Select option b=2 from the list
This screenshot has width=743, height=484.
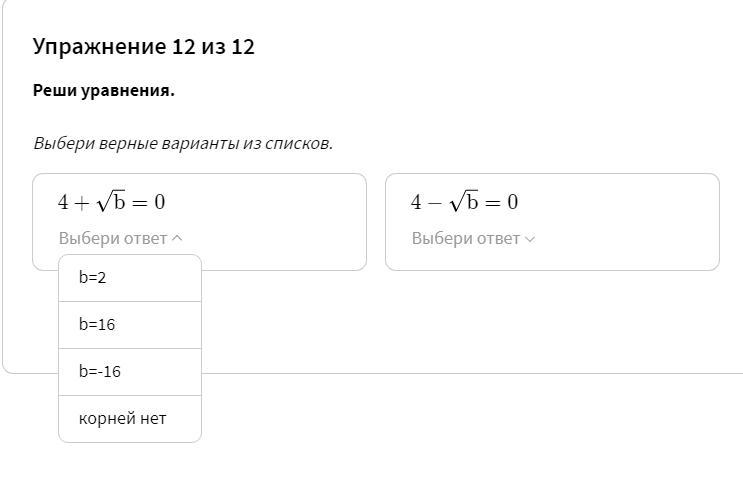[130, 278]
